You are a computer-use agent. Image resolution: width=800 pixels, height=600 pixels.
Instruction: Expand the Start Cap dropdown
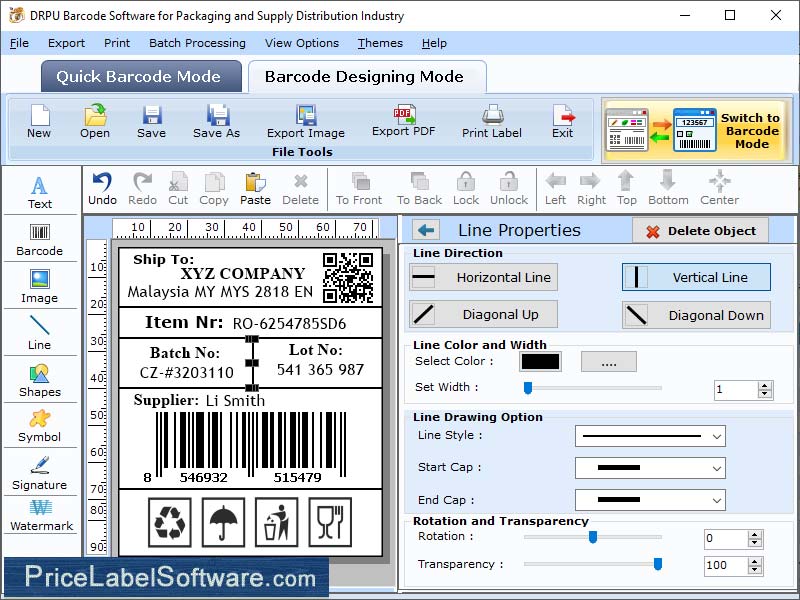pyautogui.click(x=650, y=468)
